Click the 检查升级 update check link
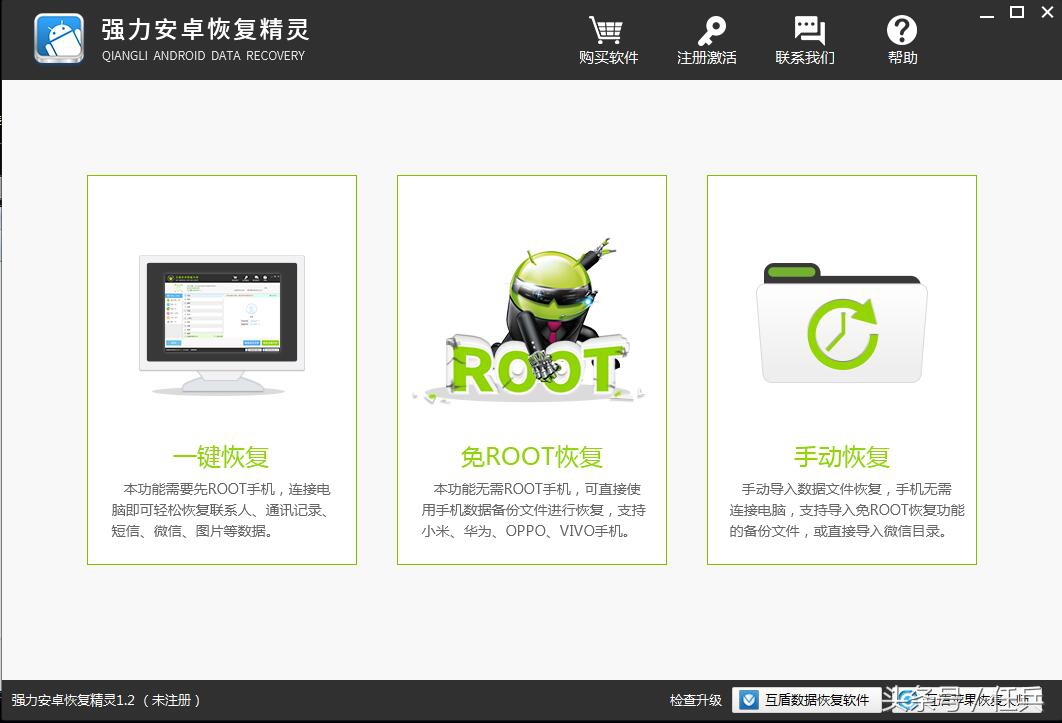1062x723 pixels. [x=699, y=701]
